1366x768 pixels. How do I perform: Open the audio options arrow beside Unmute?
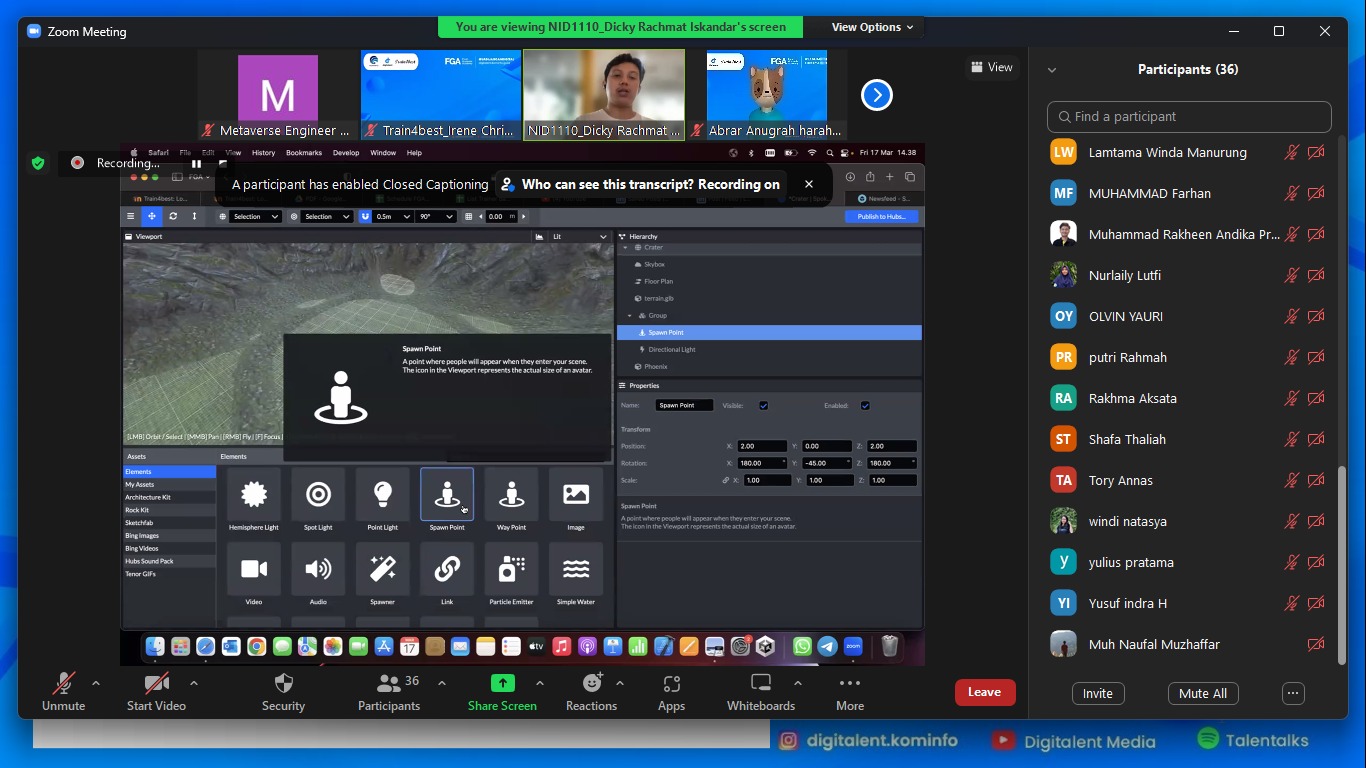tap(96, 683)
